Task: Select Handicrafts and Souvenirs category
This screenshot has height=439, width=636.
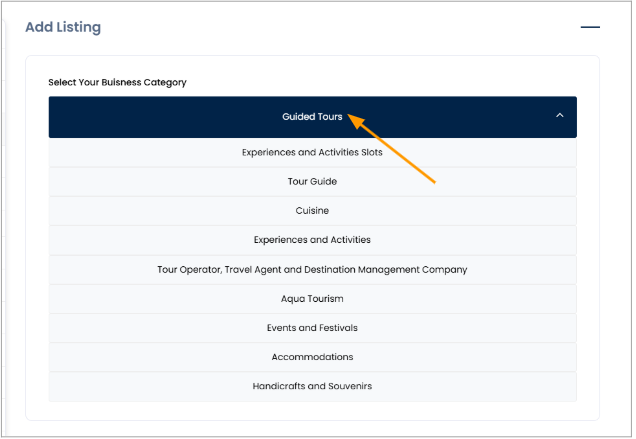Action: [x=312, y=386]
